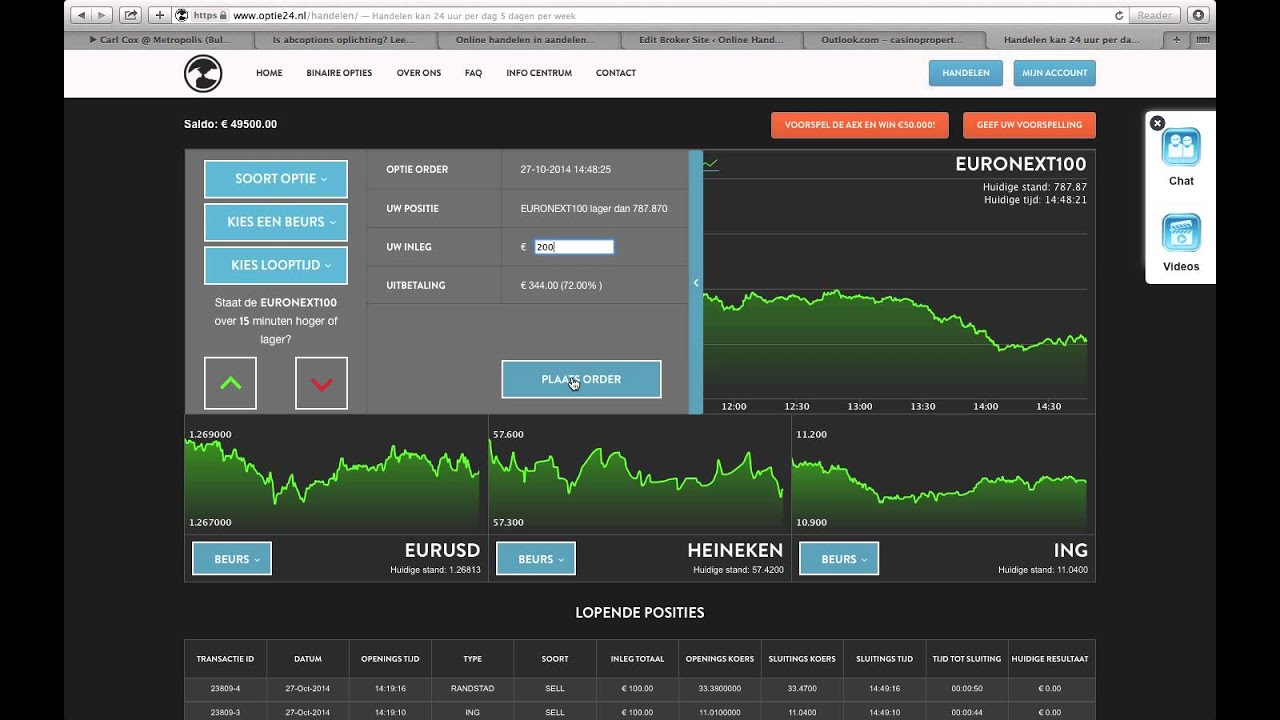
Task: Click the HEINEKEN mini chart
Action: point(636,477)
